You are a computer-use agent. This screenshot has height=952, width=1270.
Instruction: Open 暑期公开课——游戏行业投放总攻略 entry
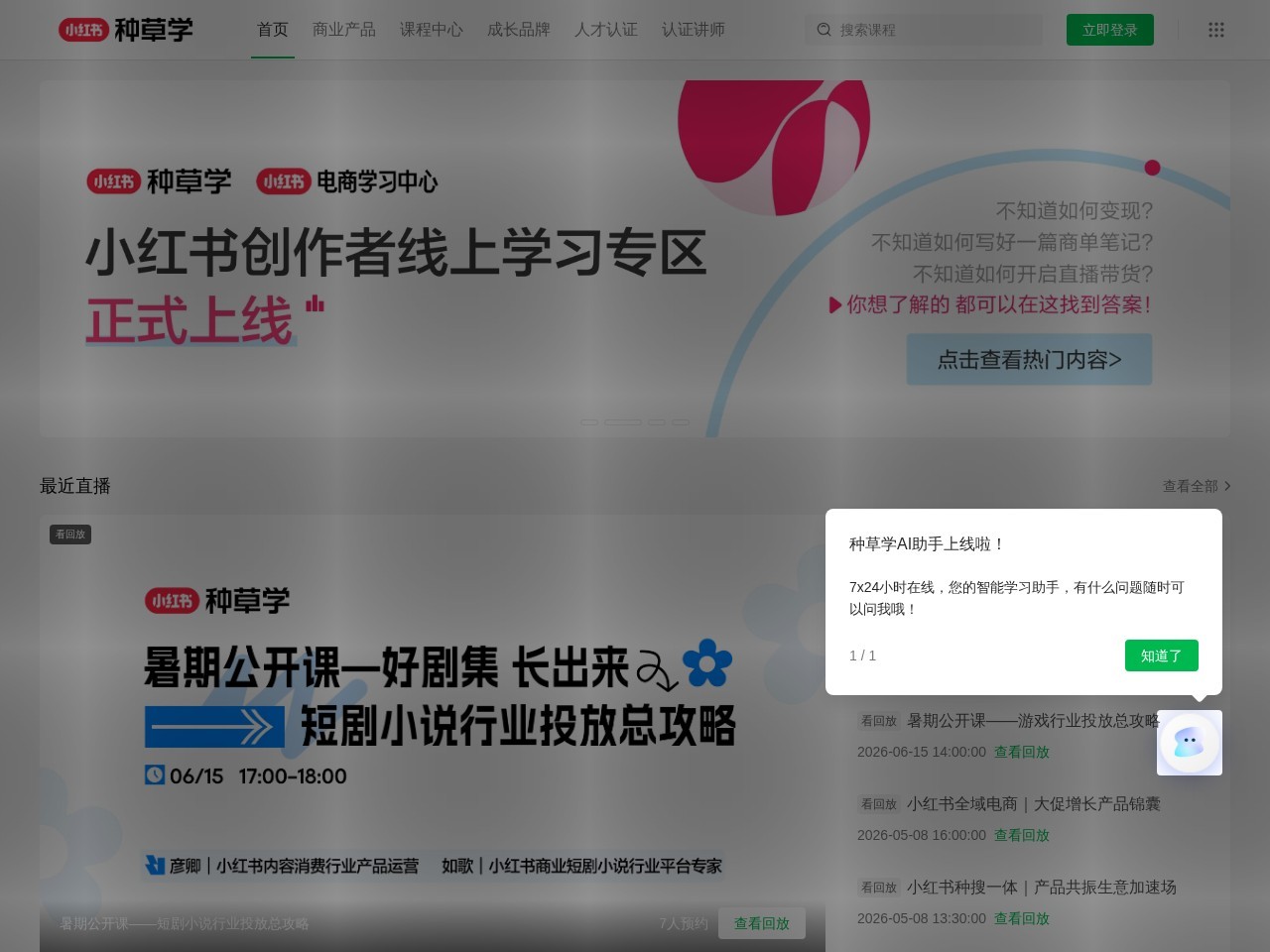click(1033, 721)
